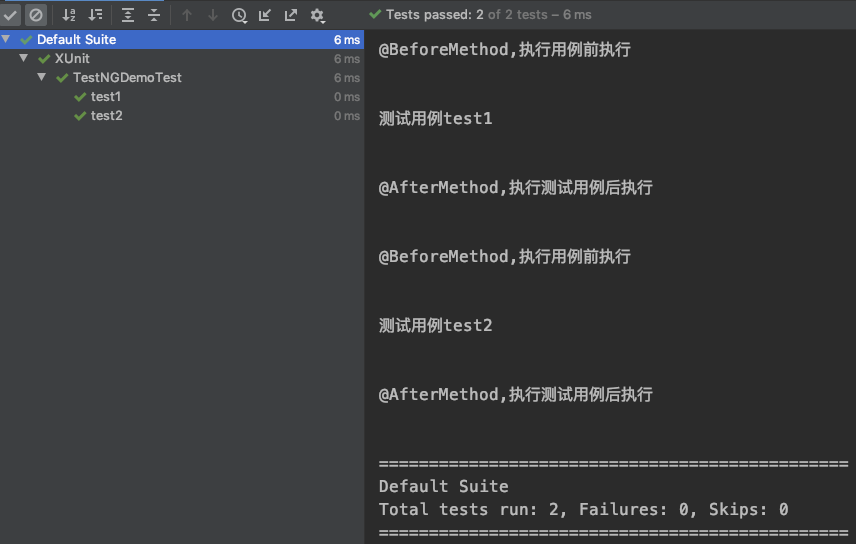The width and height of the screenshot is (856, 544).
Task: Click the Default Suite console text
Action: click(444, 486)
